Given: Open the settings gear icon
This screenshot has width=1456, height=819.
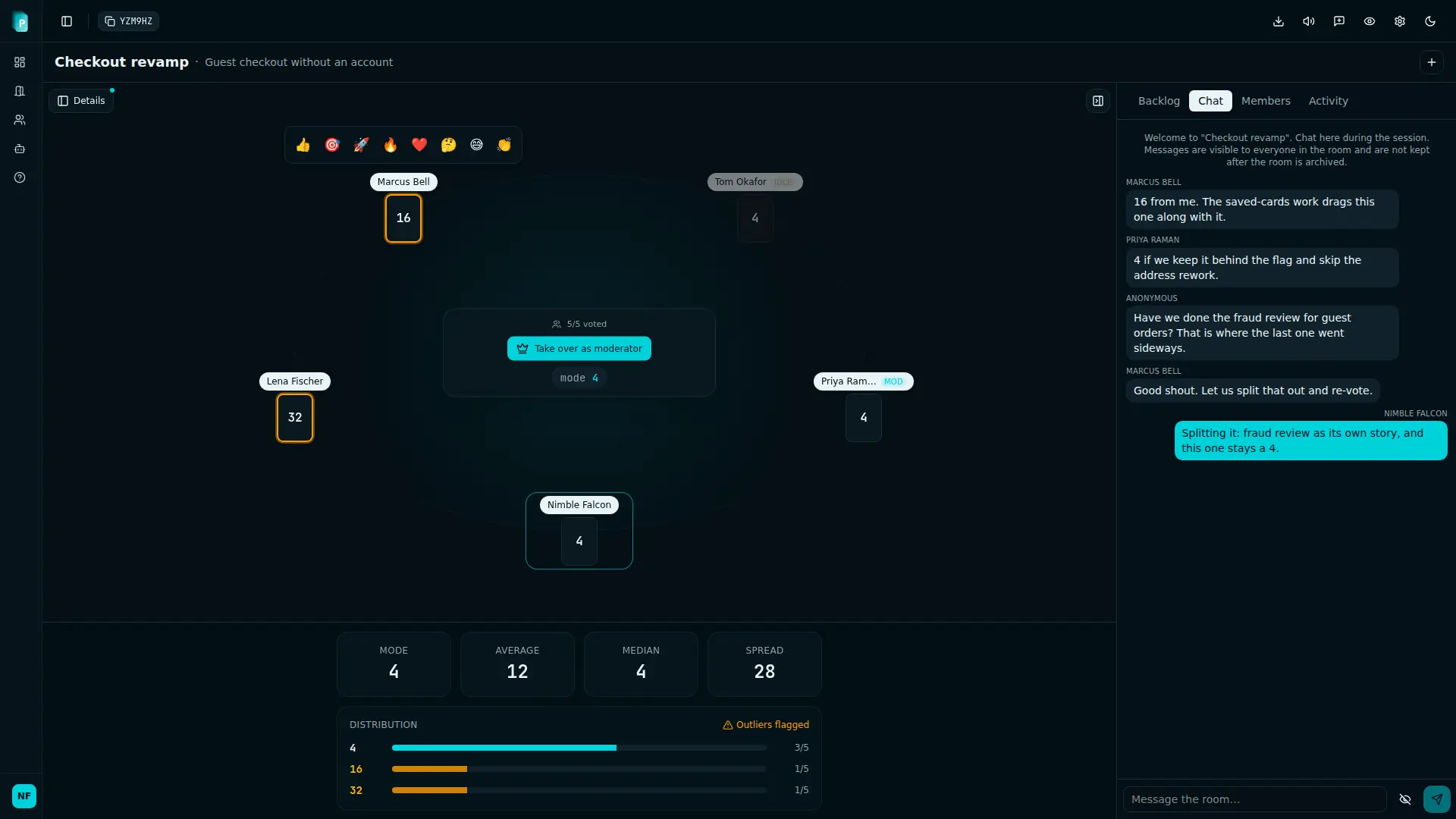Looking at the screenshot, I should pyautogui.click(x=1400, y=21).
